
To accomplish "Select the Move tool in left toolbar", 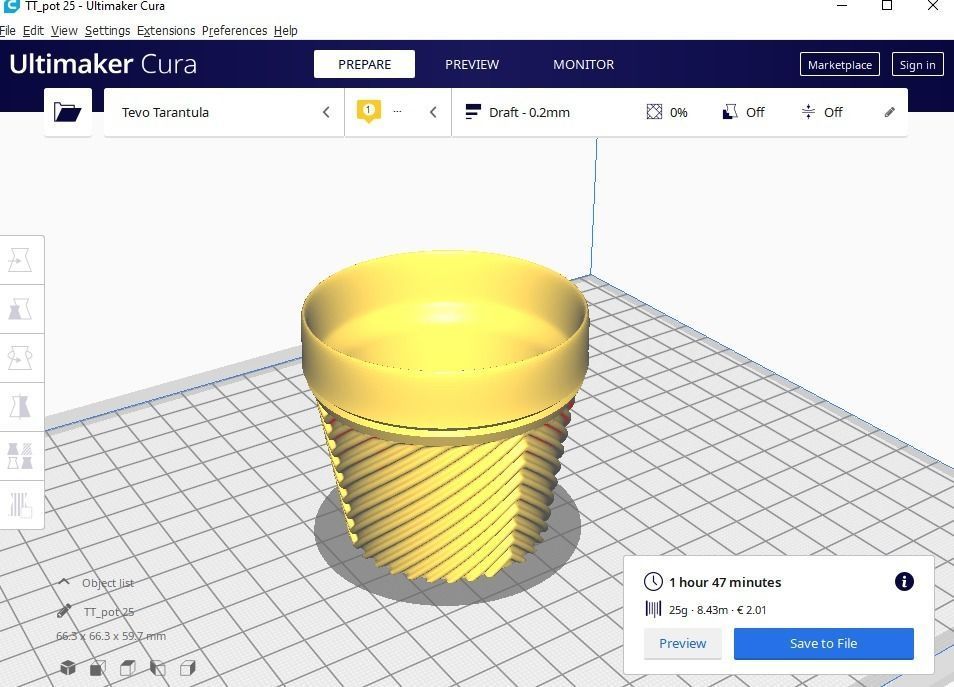I will (x=20, y=260).
